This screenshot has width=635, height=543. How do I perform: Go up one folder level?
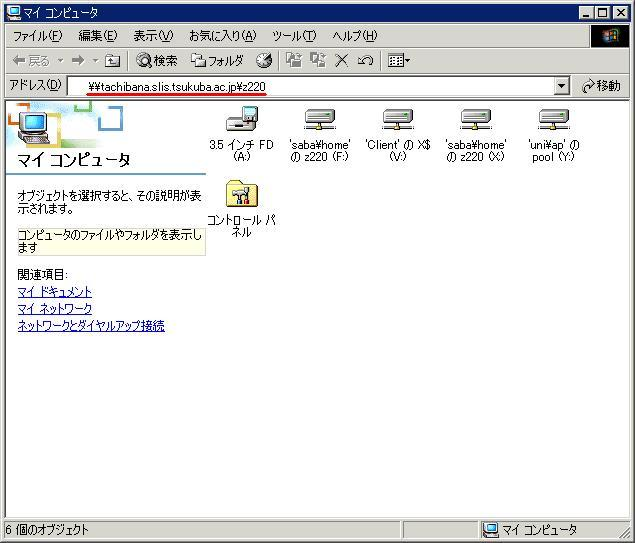pos(112,61)
